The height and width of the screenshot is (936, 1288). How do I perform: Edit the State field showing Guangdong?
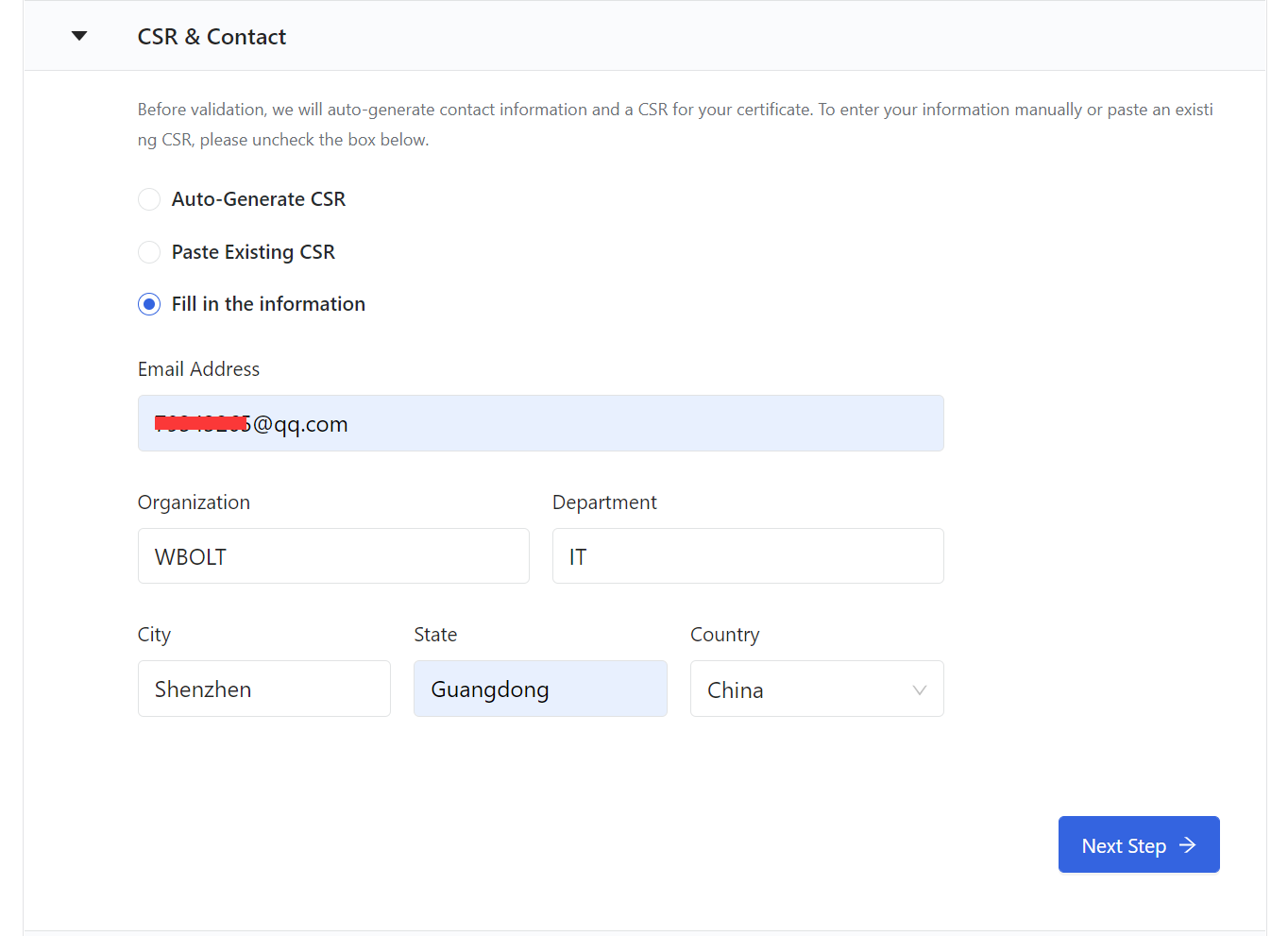point(539,689)
